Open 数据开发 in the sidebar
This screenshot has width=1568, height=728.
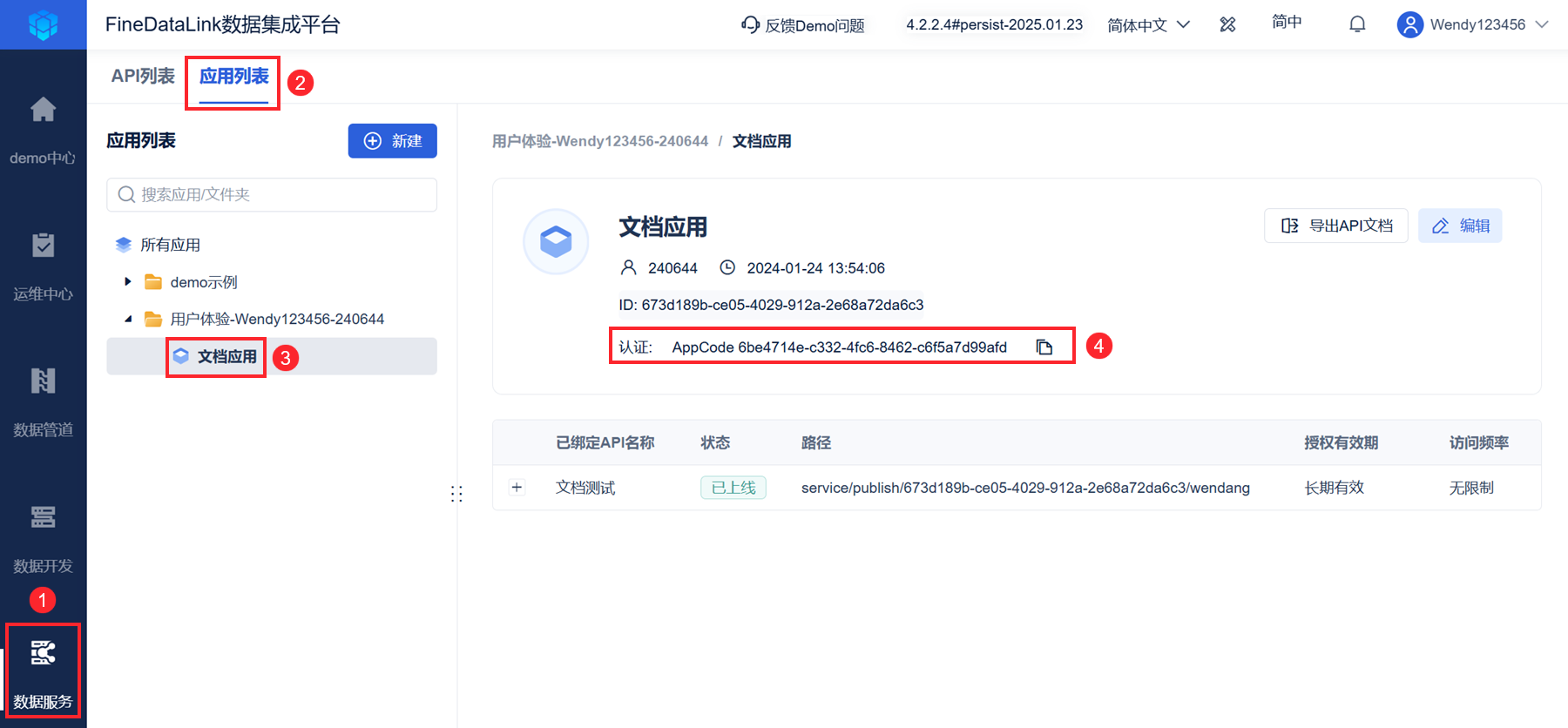coord(43,538)
